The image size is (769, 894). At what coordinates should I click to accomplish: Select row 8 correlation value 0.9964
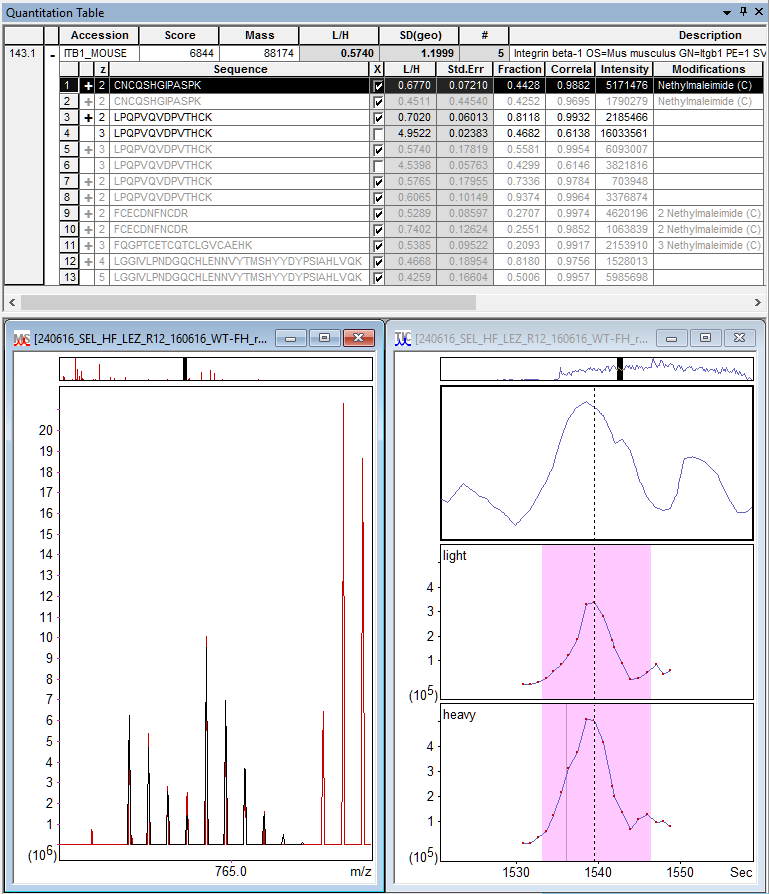pyautogui.click(x=571, y=197)
